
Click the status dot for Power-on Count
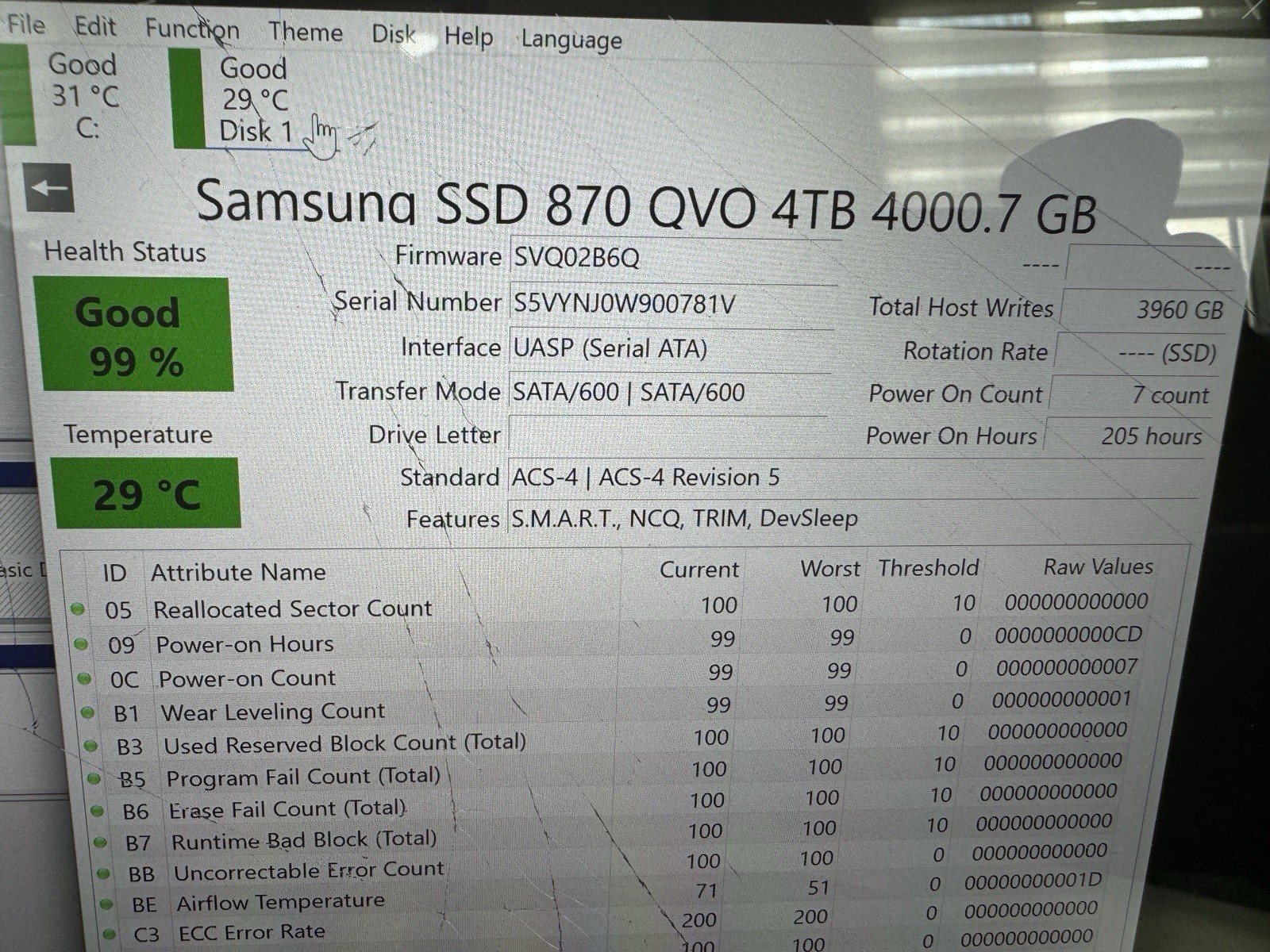point(84,679)
